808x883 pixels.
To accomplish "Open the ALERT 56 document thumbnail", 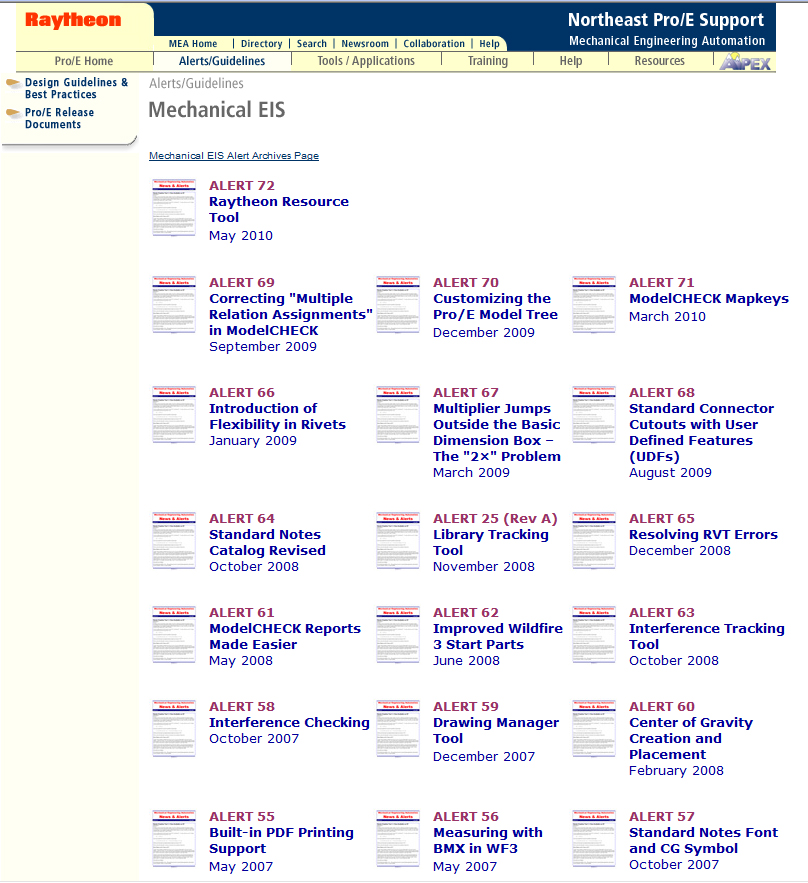I will coord(398,839).
